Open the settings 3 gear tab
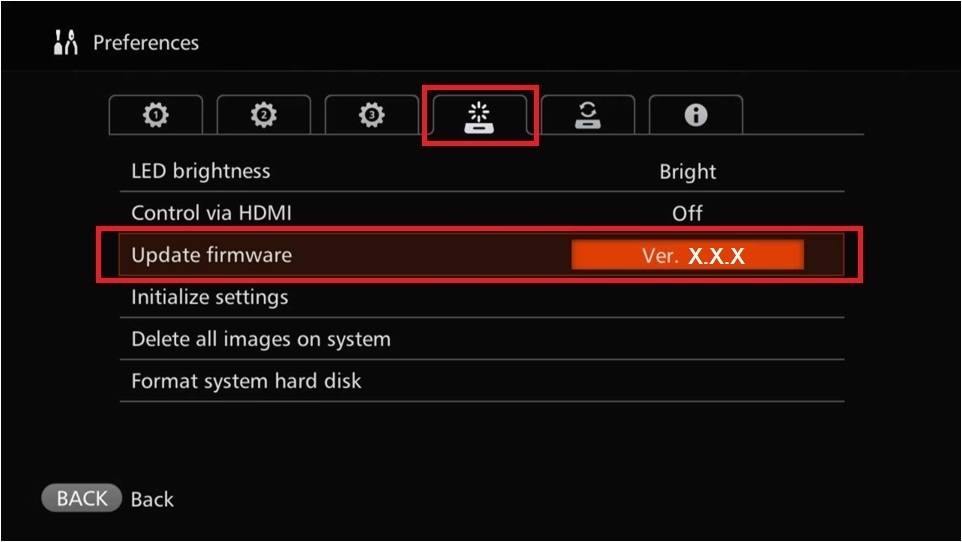The width and height of the screenshot is (962, 542). click(x=372, y=115)
